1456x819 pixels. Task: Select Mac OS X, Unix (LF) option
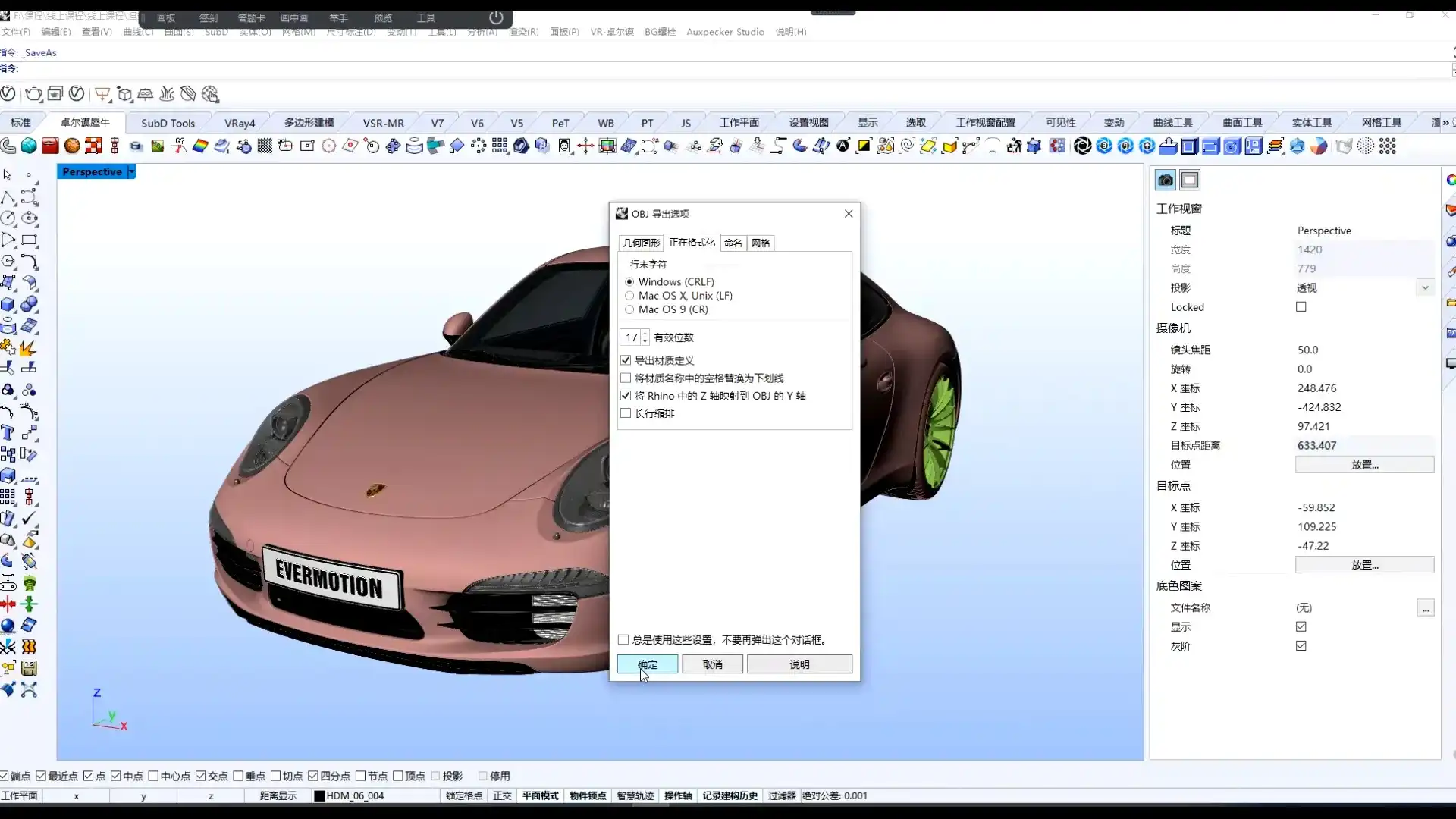(629, 296)
